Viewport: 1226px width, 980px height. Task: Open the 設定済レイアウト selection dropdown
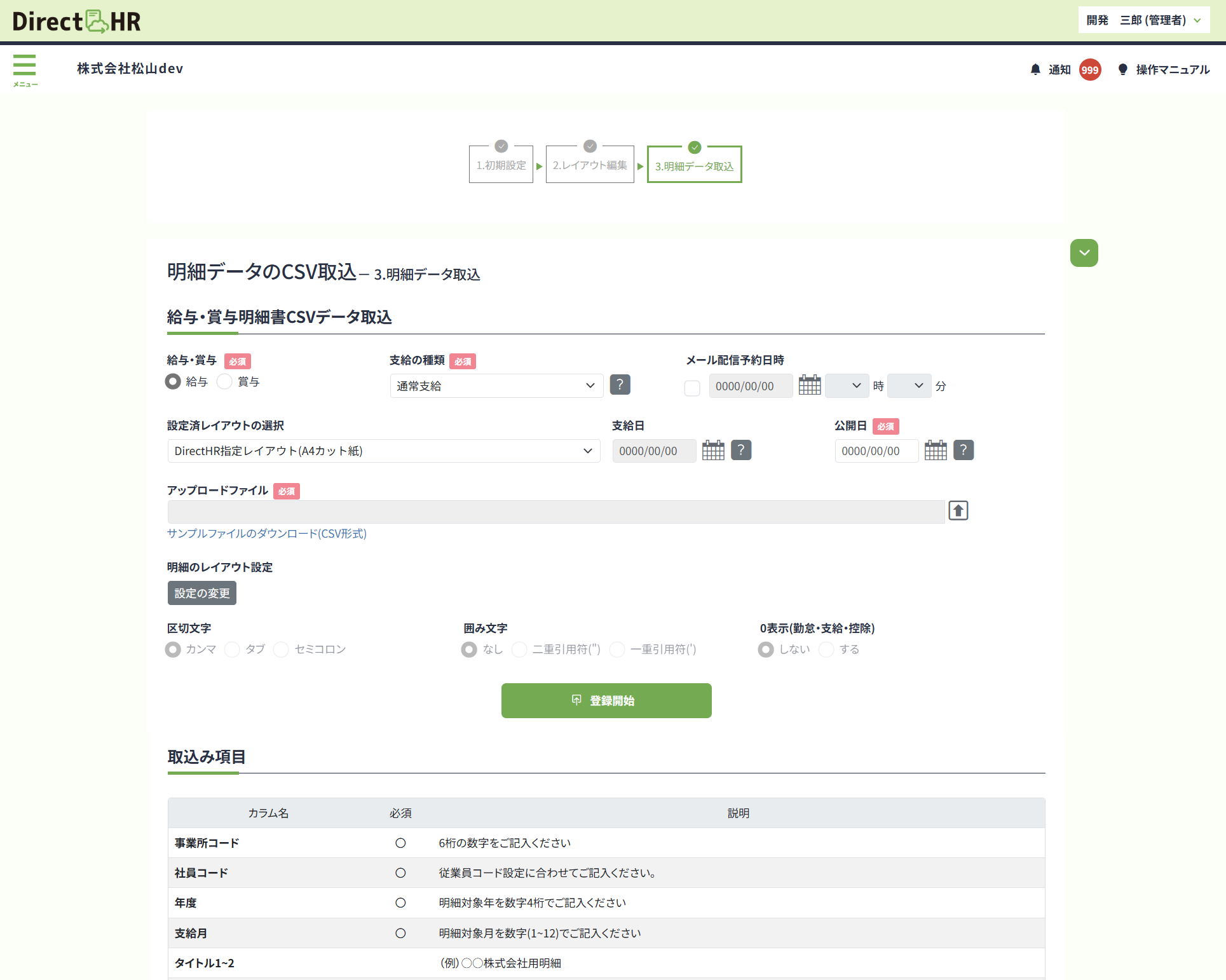[x=383, y=451]
